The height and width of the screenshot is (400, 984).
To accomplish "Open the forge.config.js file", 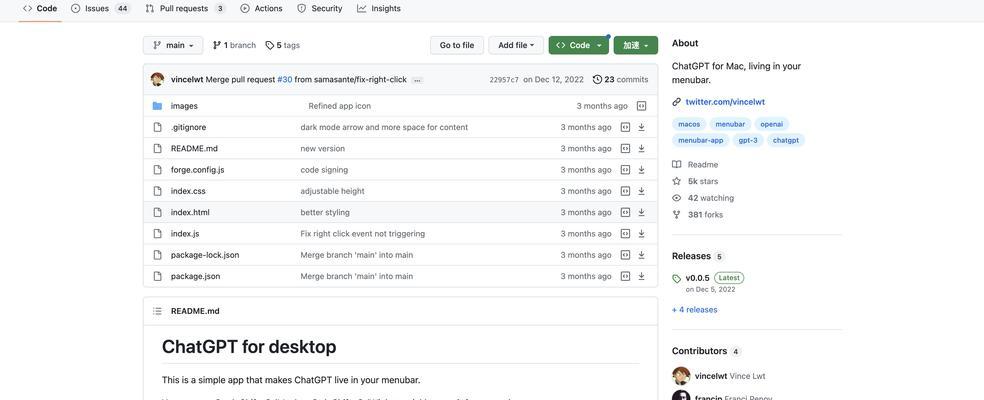I will coord(198,170).
